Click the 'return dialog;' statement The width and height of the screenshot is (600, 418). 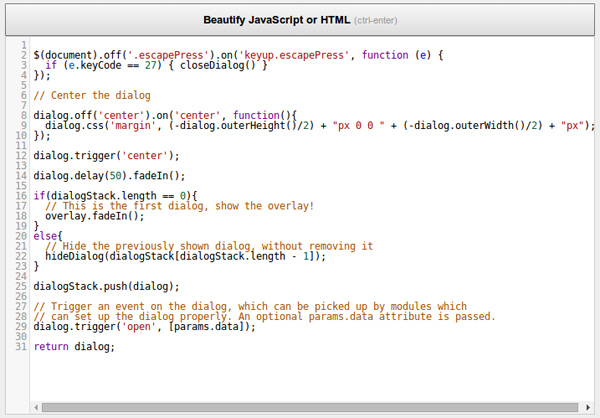tap(74, 346)
